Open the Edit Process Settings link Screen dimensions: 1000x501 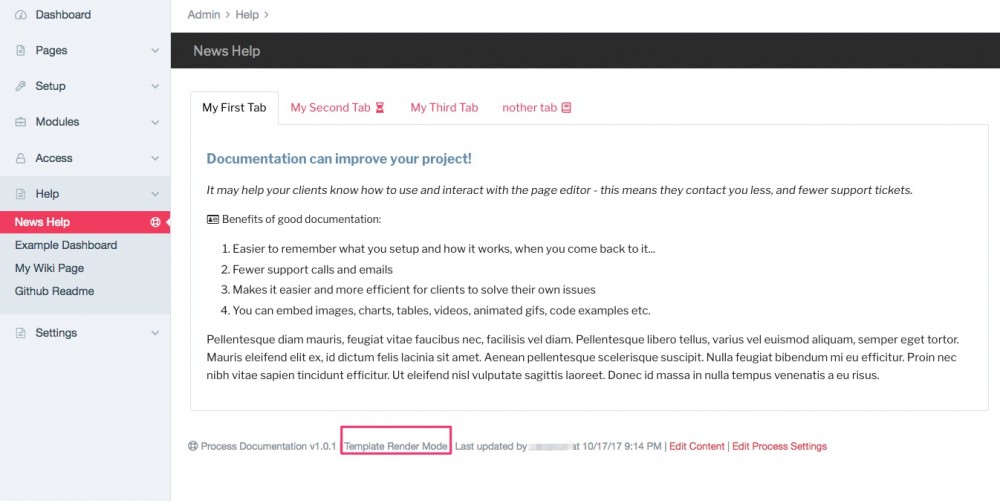coord(779,447)
